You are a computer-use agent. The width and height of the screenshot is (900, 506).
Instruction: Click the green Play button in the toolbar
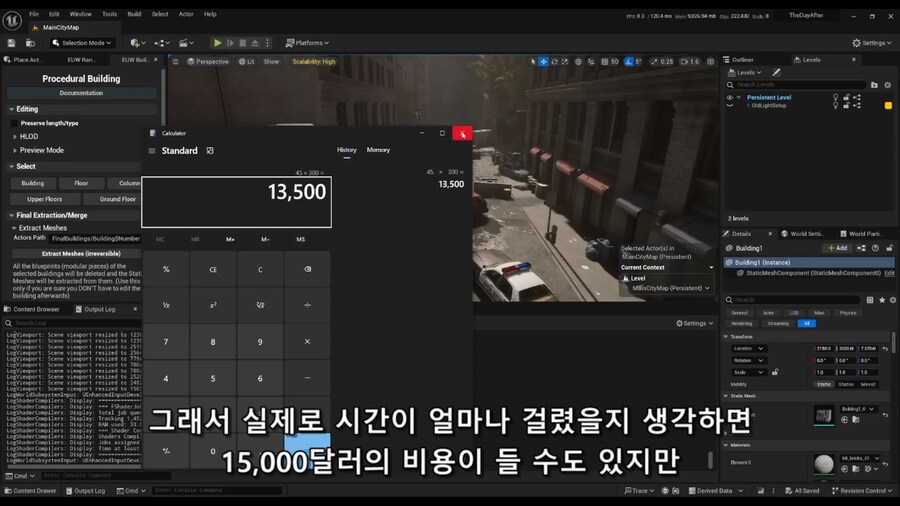[x=217, y=43]
